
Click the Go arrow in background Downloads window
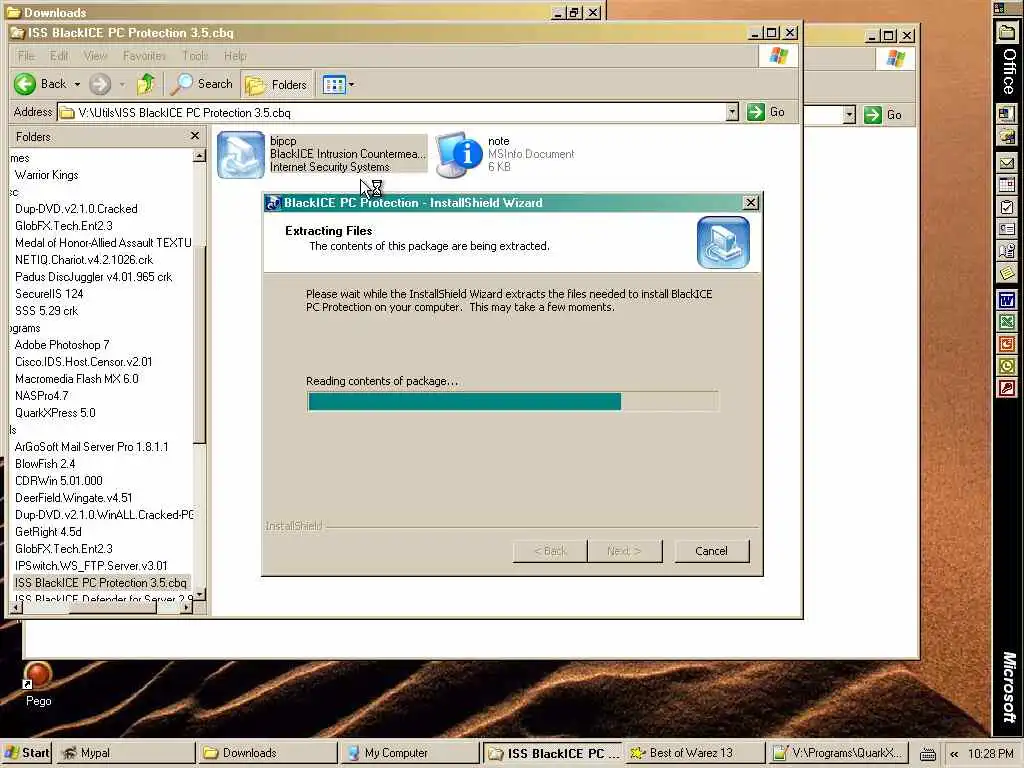872,115
